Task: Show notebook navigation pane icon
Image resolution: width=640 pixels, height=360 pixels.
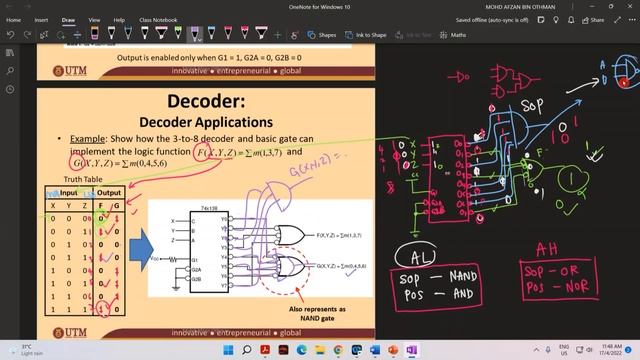Action: tap(10, 53)
